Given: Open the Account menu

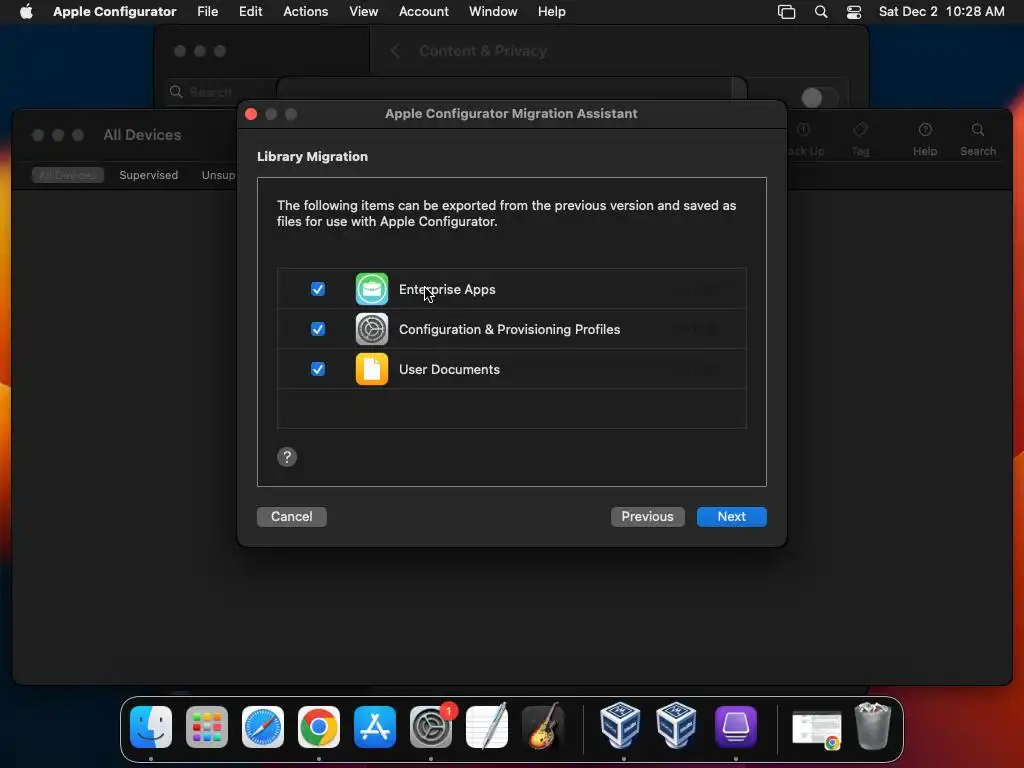Looking at the screenshot, I should [424, 11].
